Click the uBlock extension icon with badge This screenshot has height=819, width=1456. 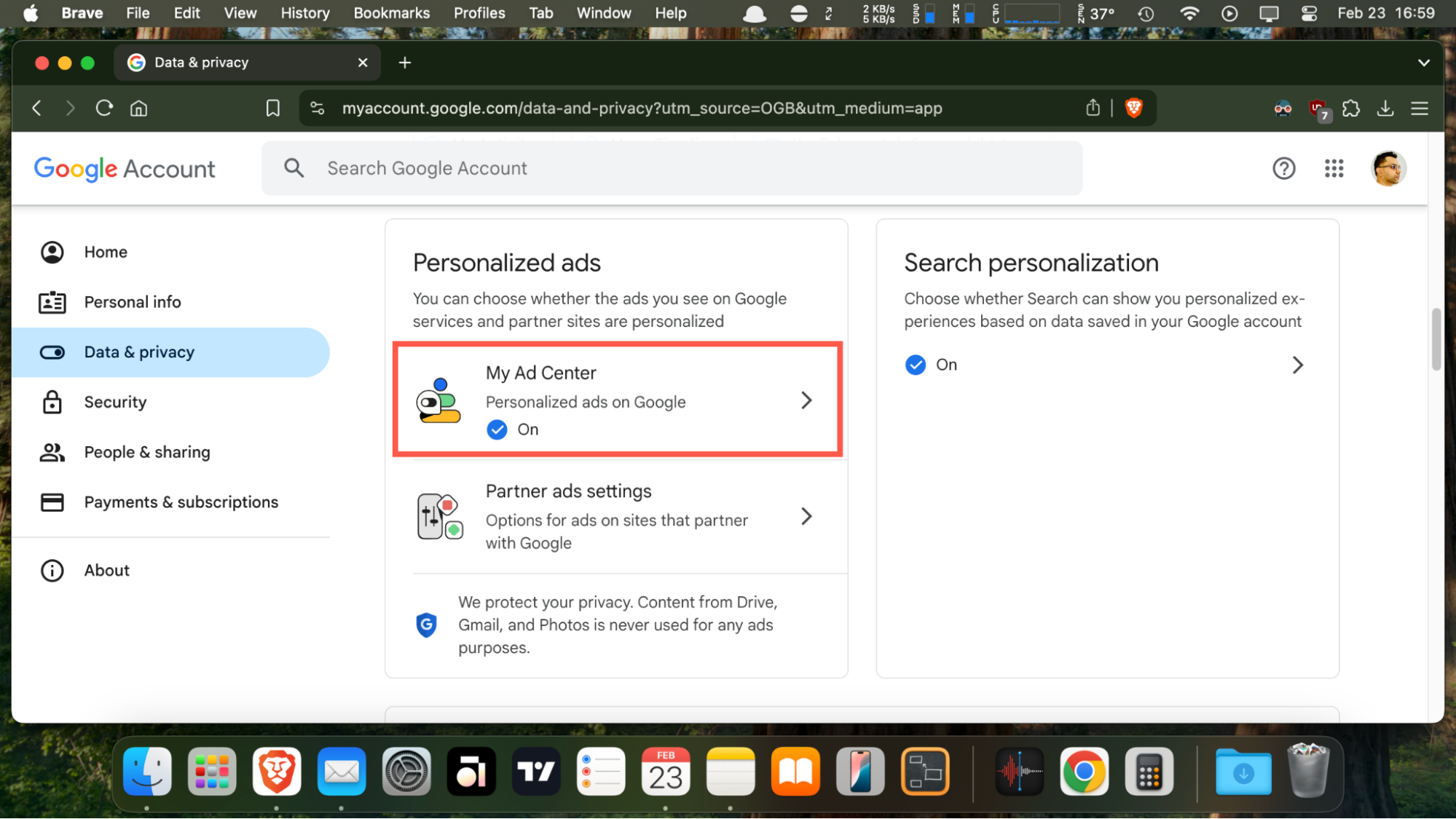point(1318,109)
